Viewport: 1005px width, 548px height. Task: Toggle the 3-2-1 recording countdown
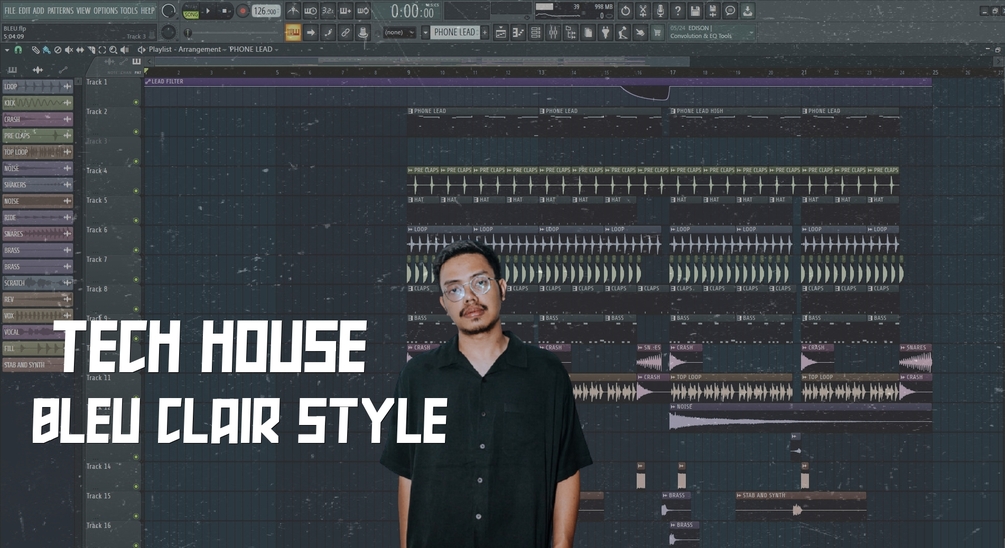328,11
